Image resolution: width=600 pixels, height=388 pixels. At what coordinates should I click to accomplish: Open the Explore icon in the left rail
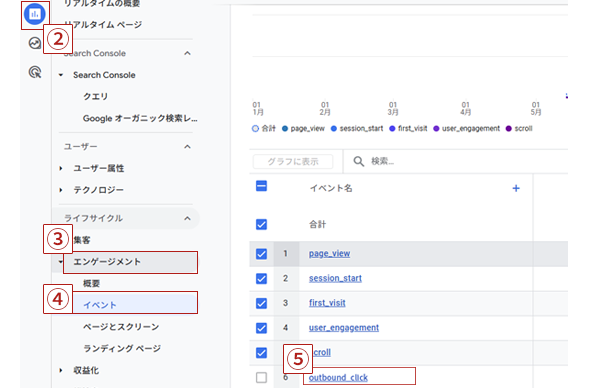[x=35, y=43]
